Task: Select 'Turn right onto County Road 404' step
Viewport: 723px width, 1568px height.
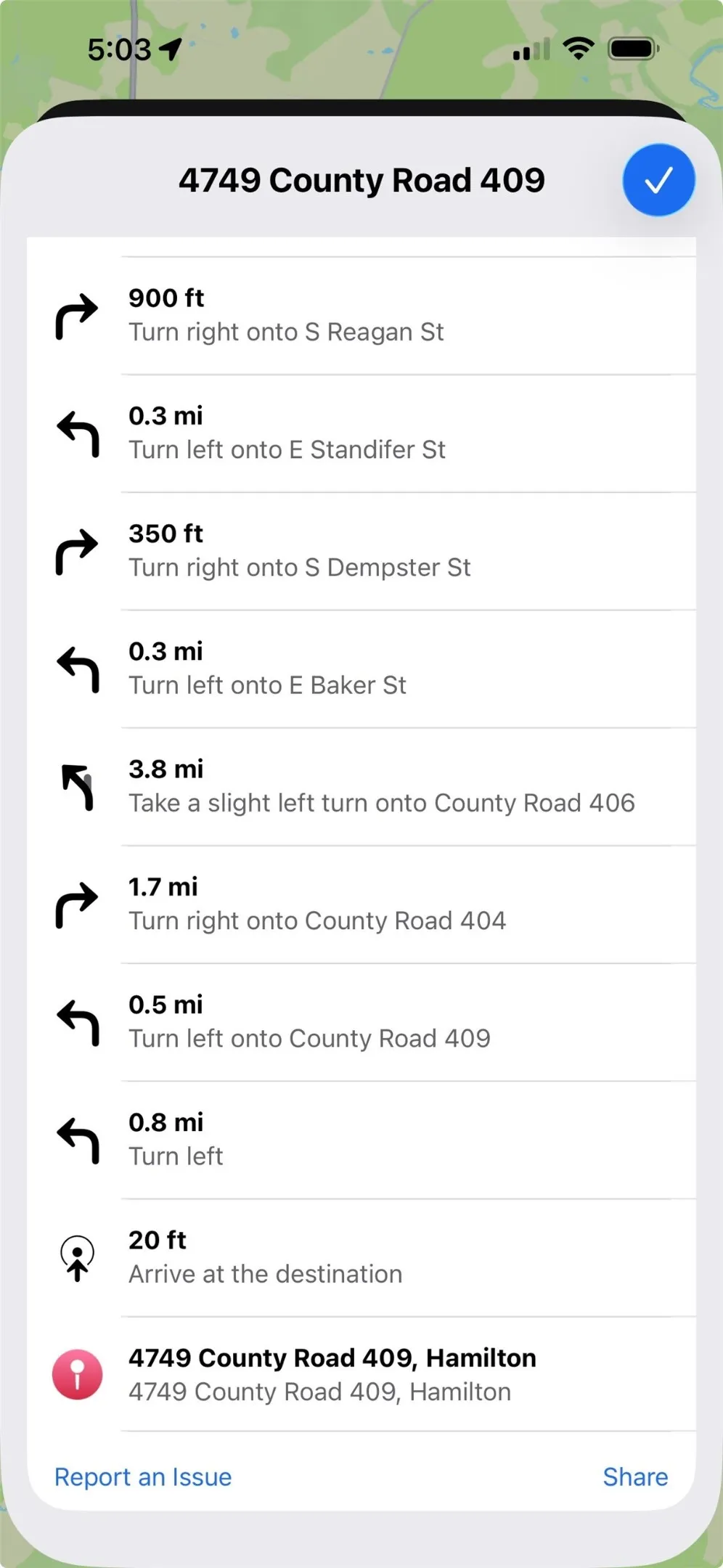Action: pyautogui.click(x=361, y=905)
